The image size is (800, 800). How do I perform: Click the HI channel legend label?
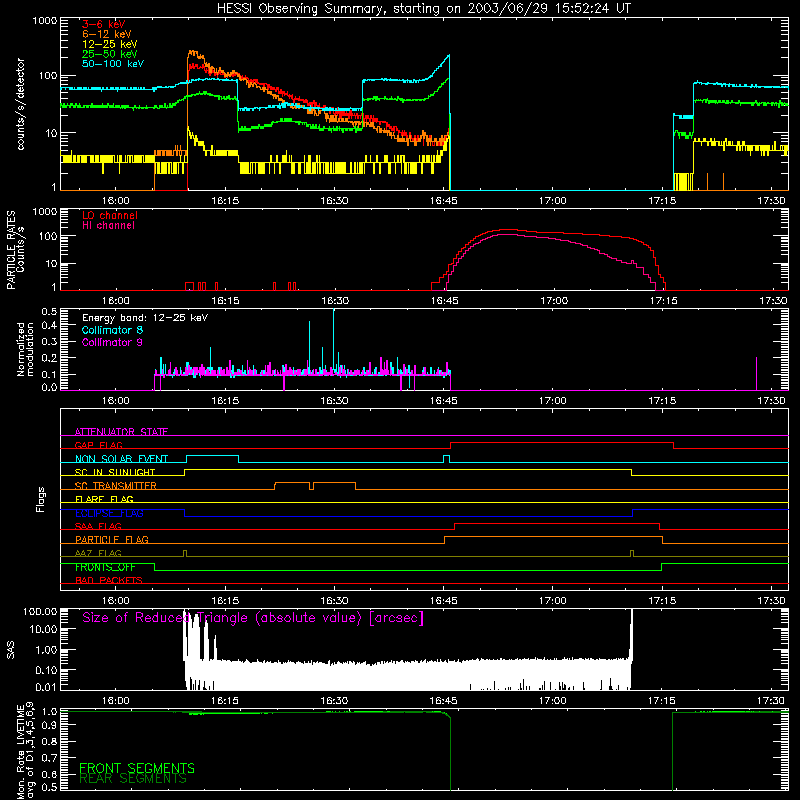coord(109,226)
